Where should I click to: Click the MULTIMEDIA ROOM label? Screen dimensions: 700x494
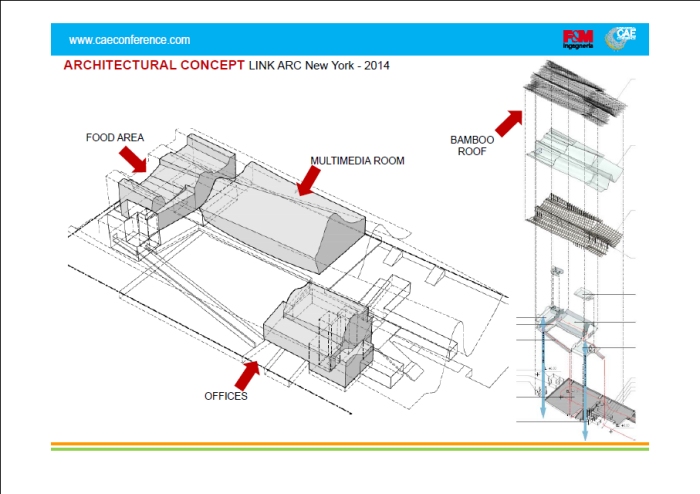[357, 160]
